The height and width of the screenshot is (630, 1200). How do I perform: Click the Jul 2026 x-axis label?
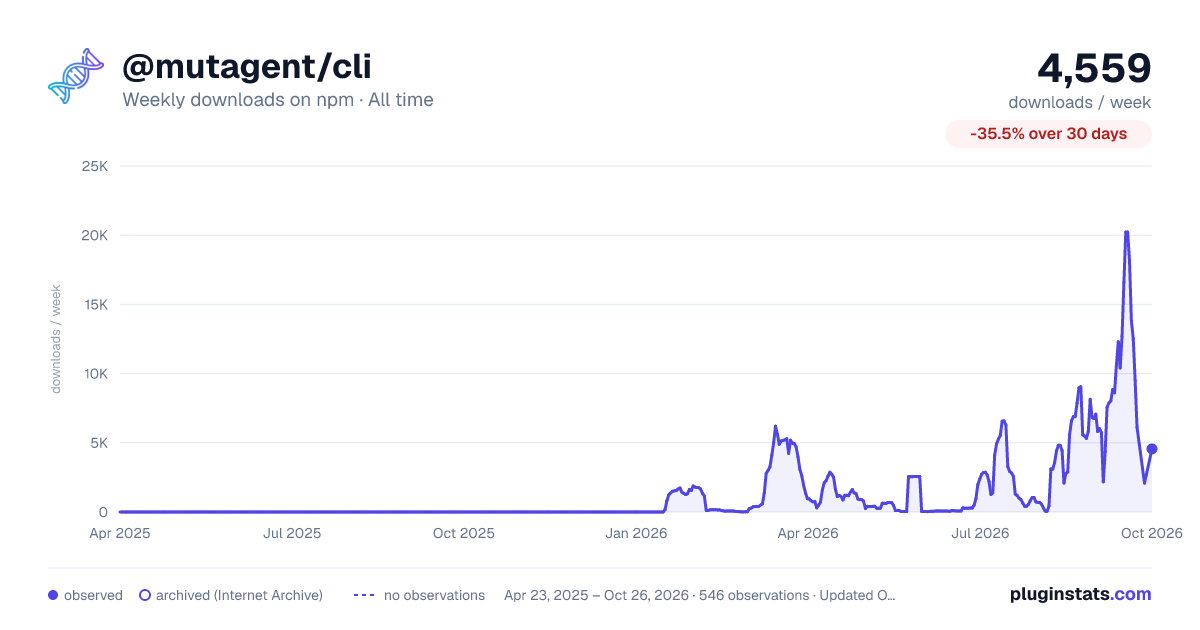979,533
